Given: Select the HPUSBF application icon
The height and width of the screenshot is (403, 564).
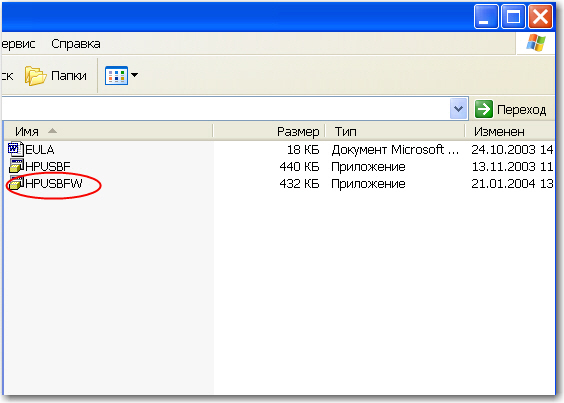Looking at the screenshot, I should pyautogui.click(x=16, y=166).
